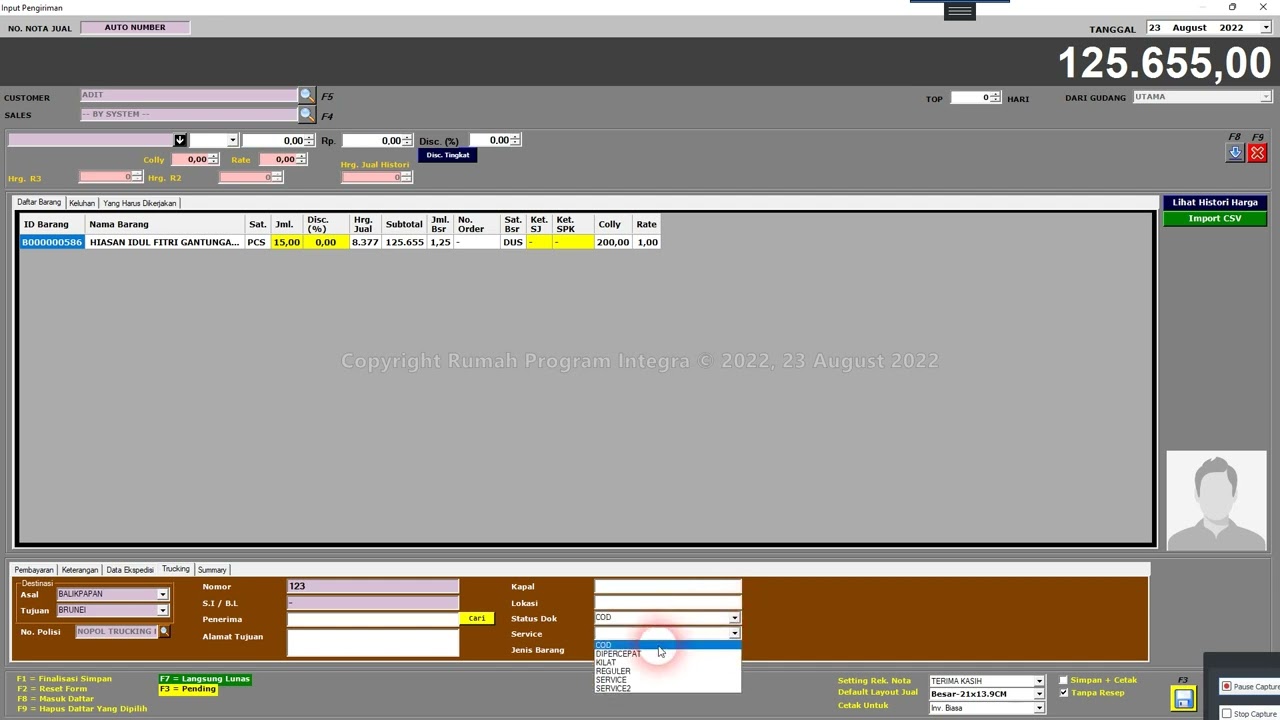This screenshot has width=1280, height=720.
Task: Click the Pause Capture record icon
Action: coord(1227,687)
